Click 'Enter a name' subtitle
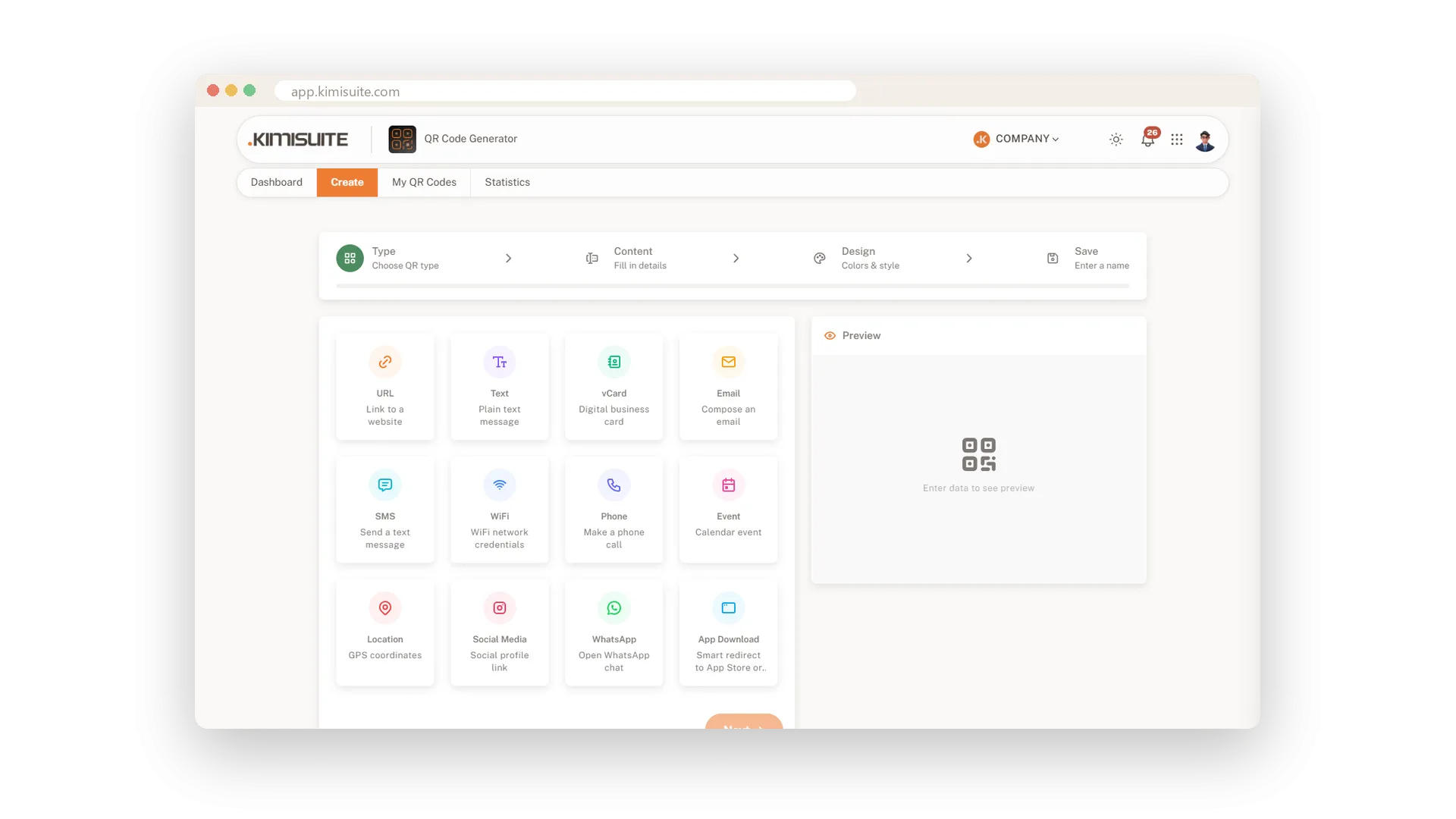Viewport: 1456px width, 819px height. coord(1102,265)
